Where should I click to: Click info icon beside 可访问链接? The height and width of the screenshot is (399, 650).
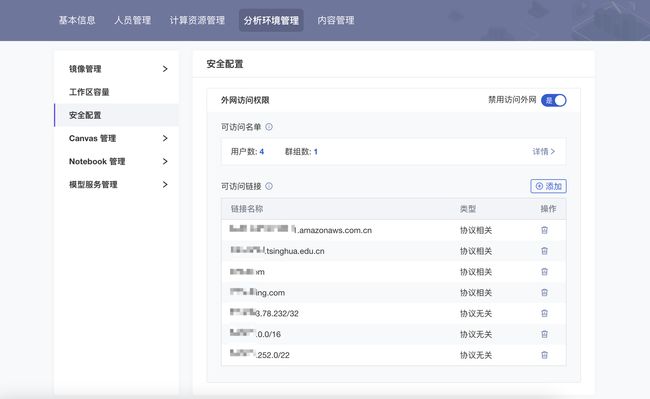[269, 186]
